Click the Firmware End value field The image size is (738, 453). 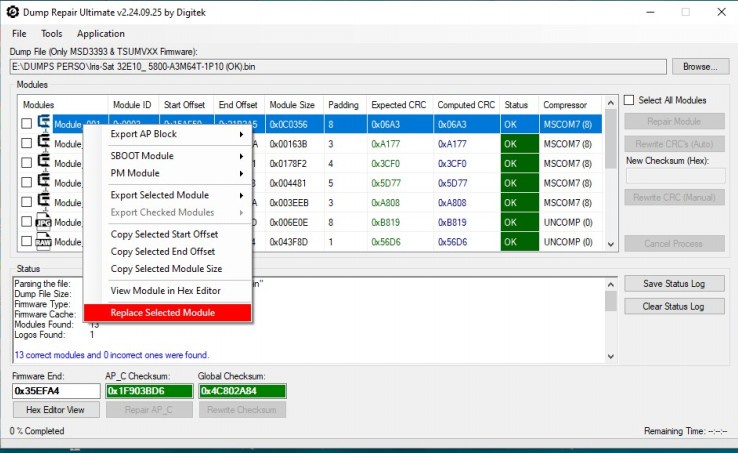click(x=56, y=391)
